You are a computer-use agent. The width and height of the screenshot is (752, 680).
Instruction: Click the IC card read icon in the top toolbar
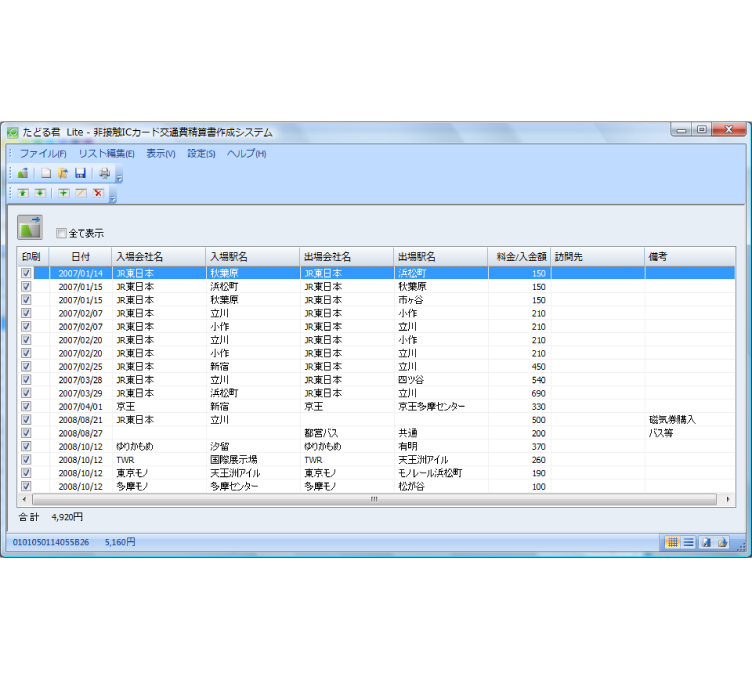[23, 173]
